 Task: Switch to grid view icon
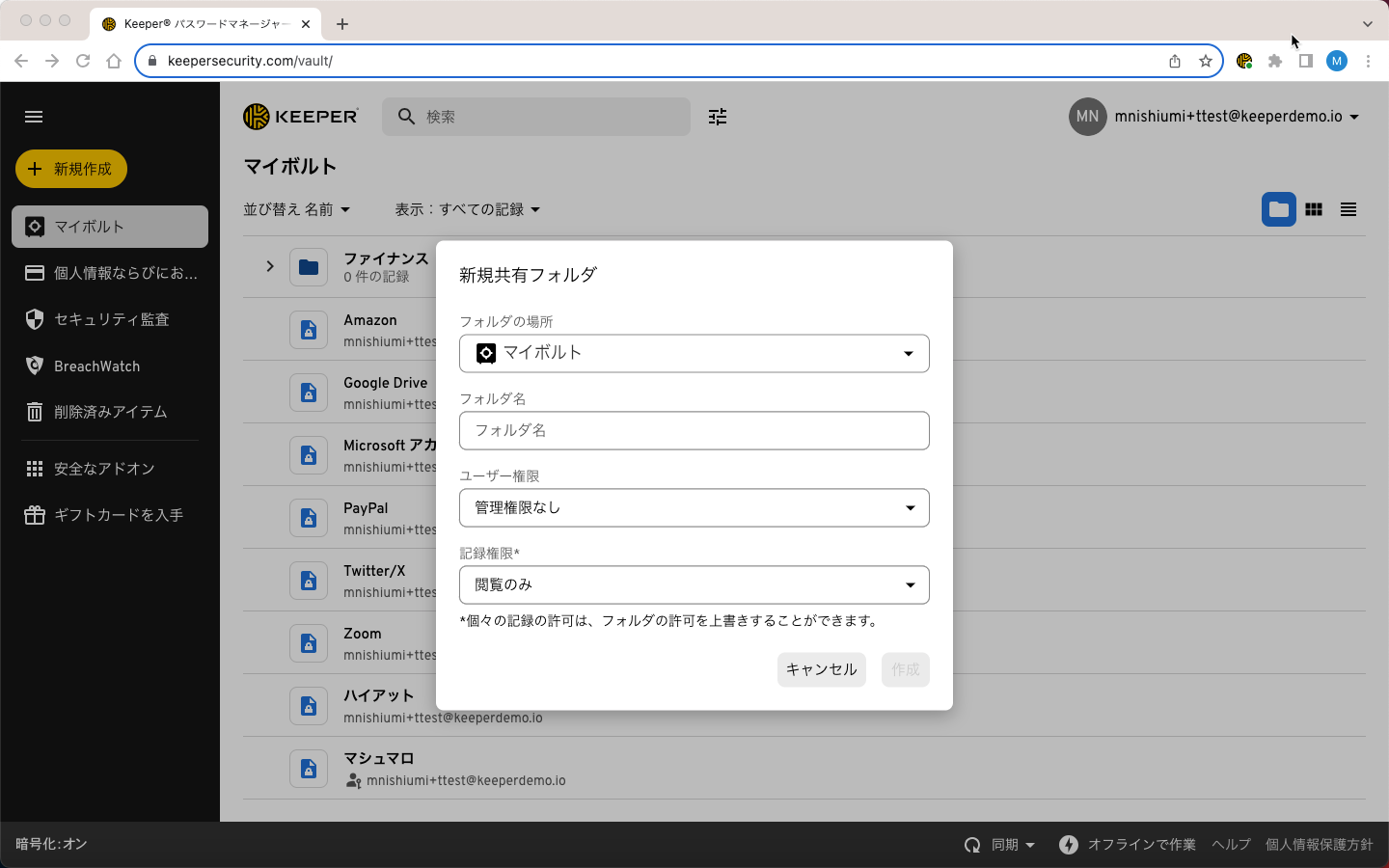pyautogui.click(x=1314, y=209)
